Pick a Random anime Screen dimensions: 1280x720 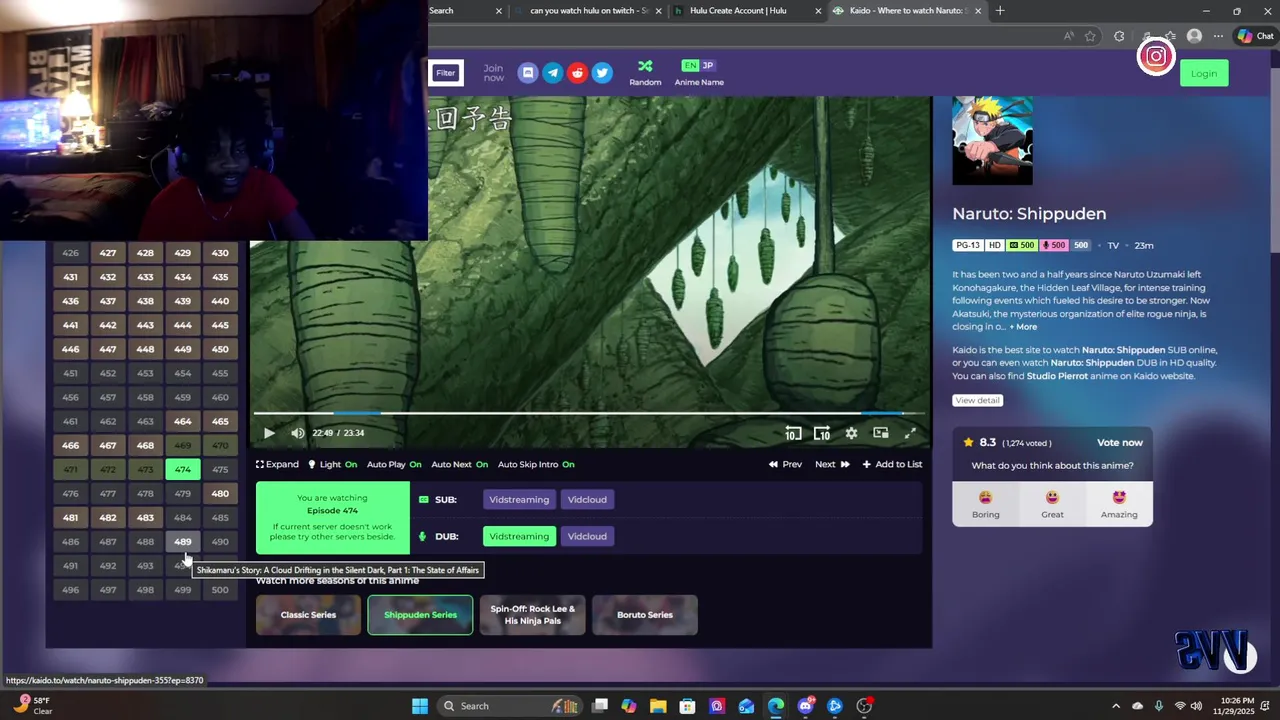click(645, 73)
